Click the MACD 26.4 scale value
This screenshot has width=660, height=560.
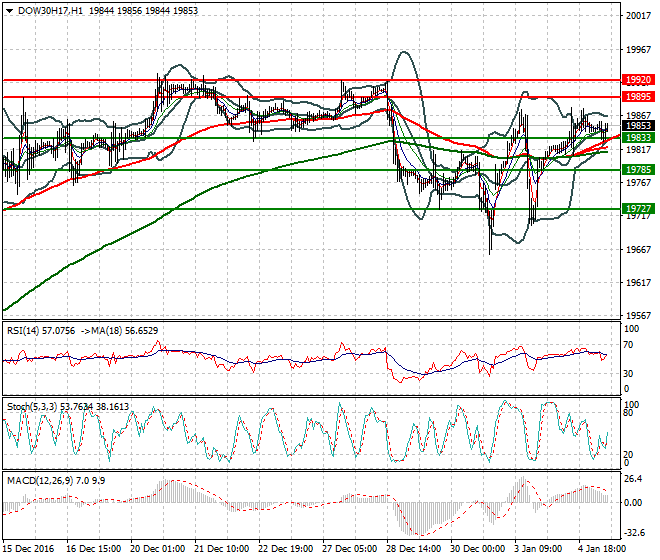tap(633, 479)
